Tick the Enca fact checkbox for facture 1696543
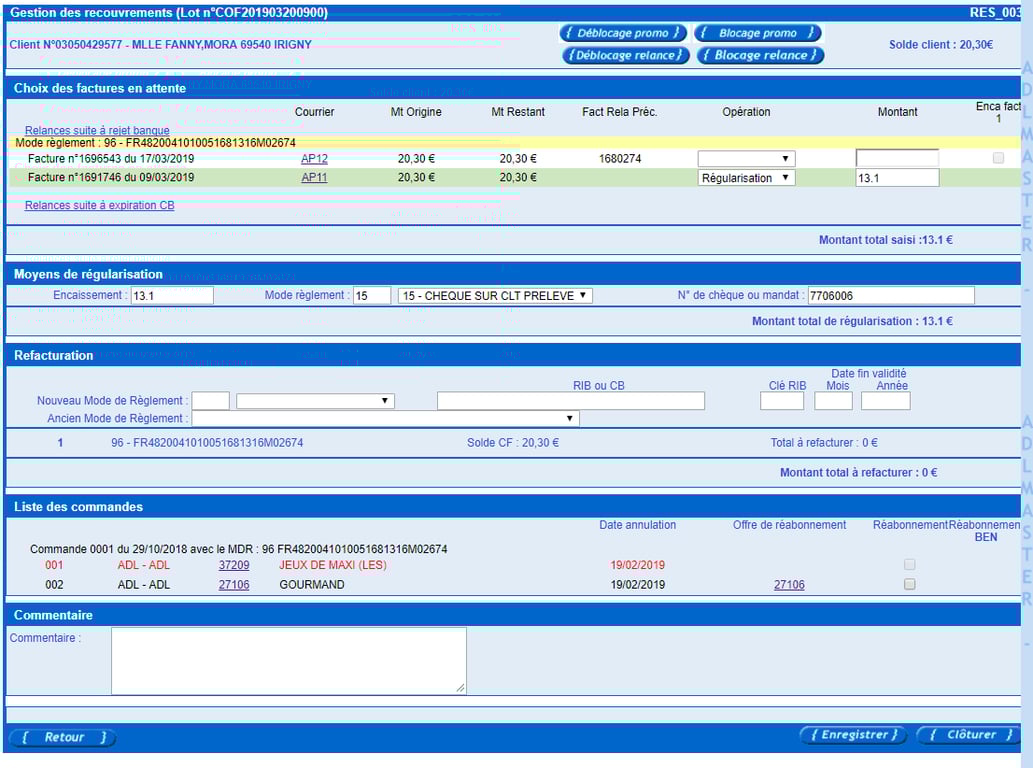Image resolution: width=1033 pixels, height=768 pixels. click(998, 158)
